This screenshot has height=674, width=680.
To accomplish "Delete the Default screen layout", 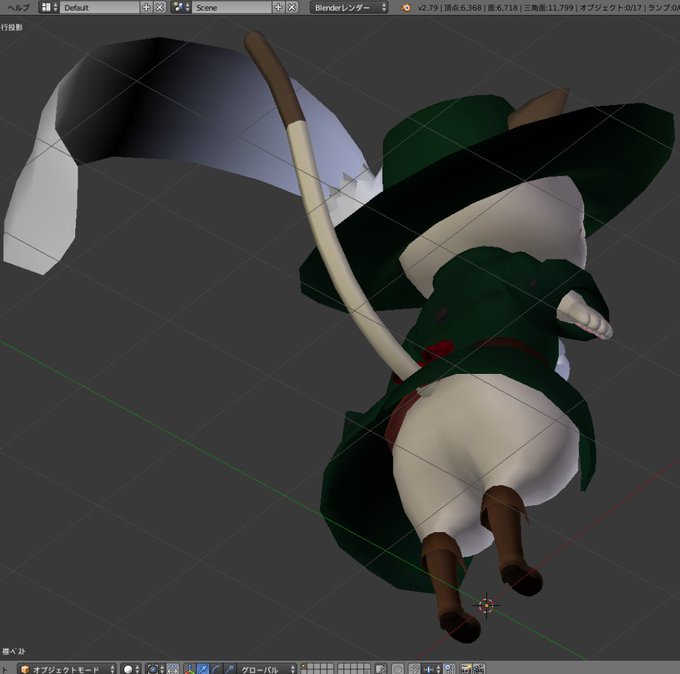I will click(160, 7).
